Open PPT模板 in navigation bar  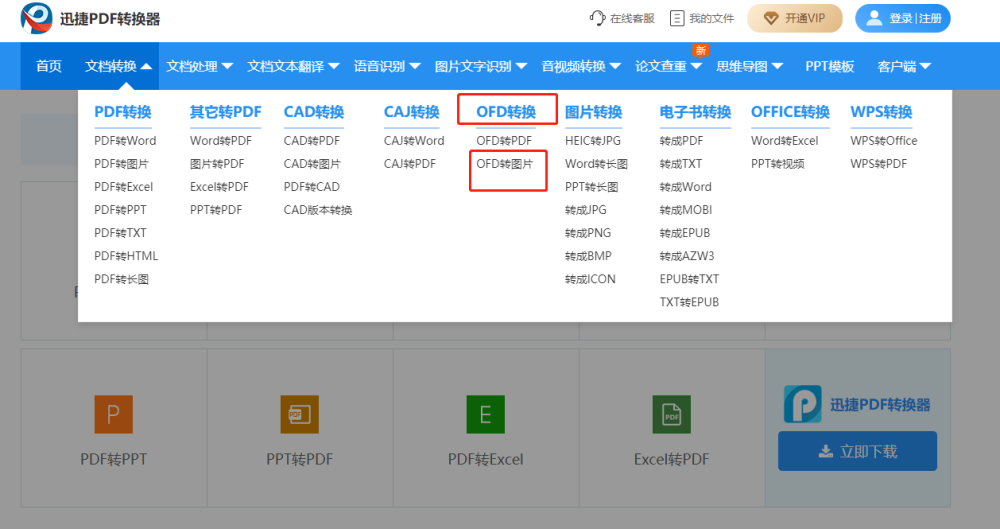[830, 66]
